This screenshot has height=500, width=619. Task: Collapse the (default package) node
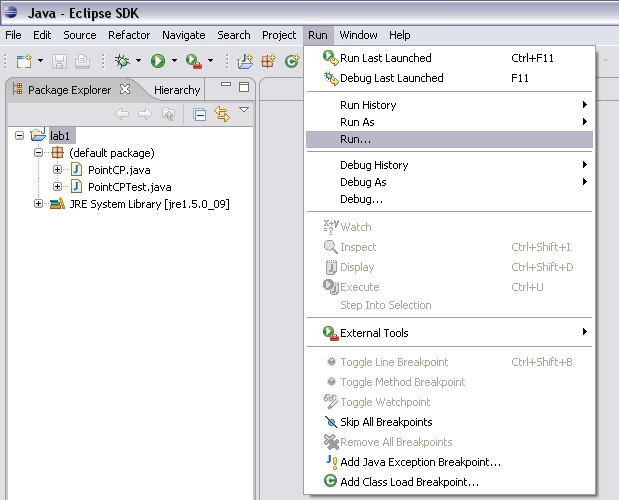[x=38, y=152]
